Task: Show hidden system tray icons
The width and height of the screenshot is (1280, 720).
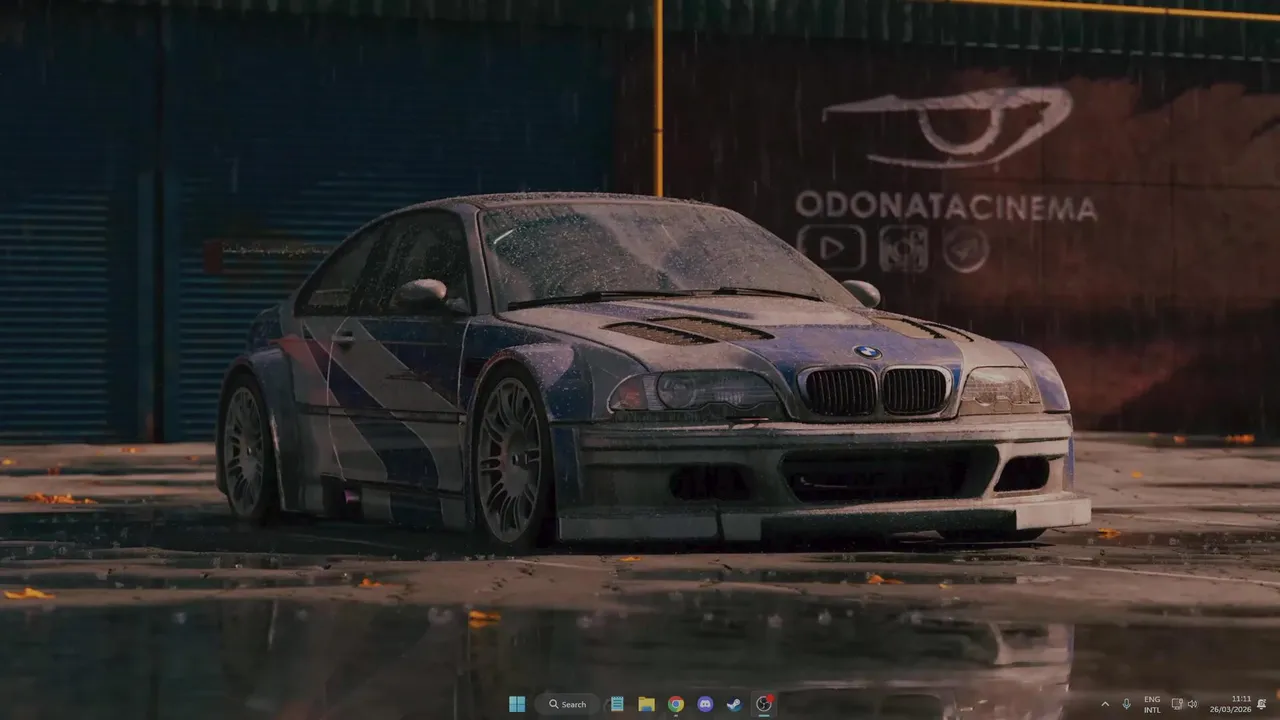Action: 1105,704
